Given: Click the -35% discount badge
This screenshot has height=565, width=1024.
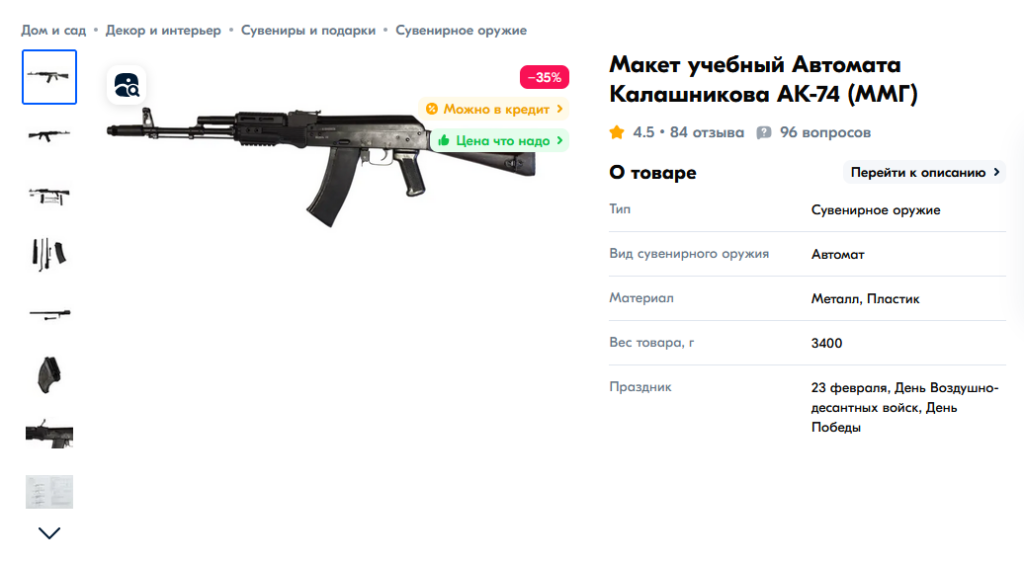Looking at the screenshot, I should pos(544,77).
